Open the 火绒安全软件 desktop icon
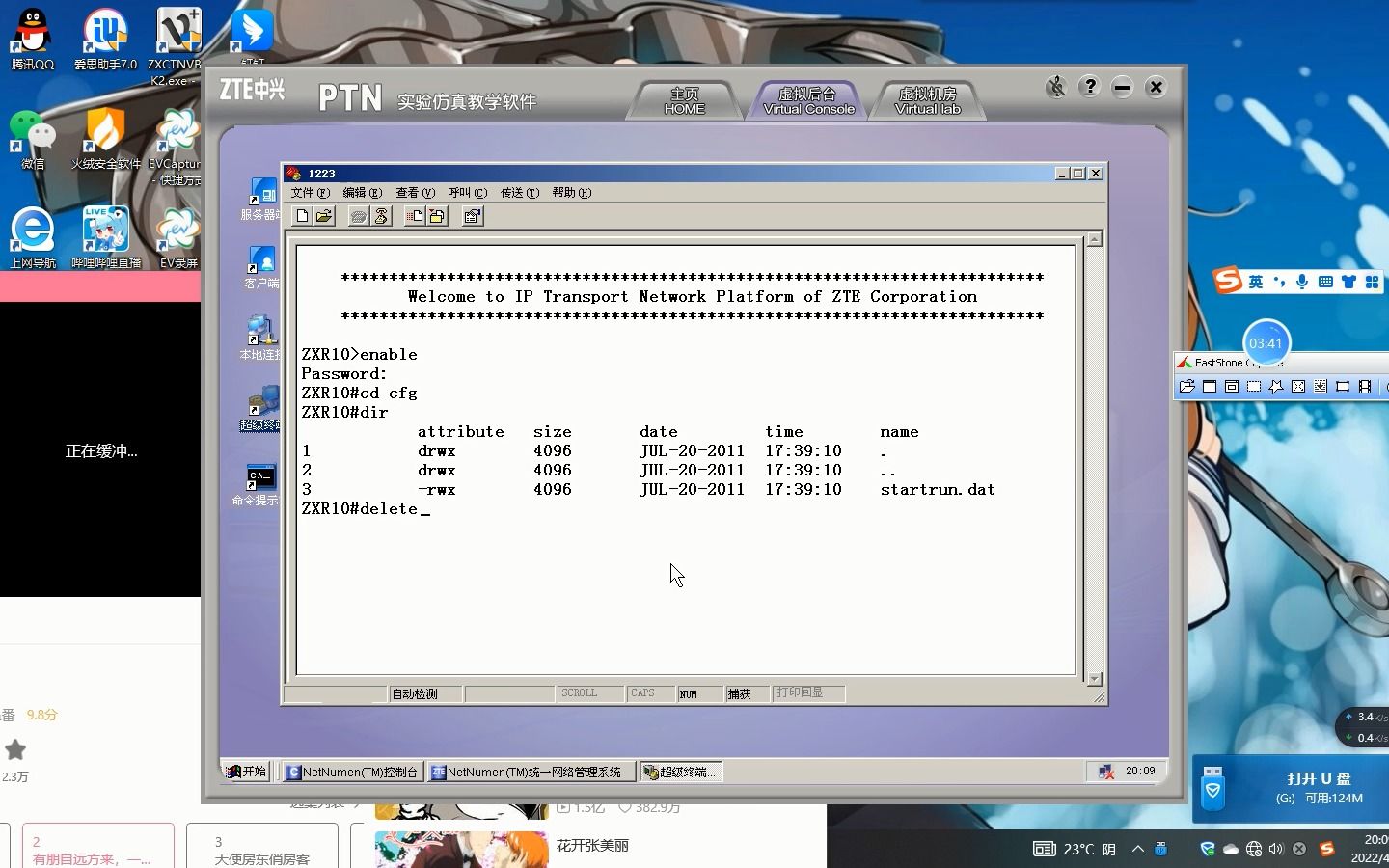 point(105,140)
